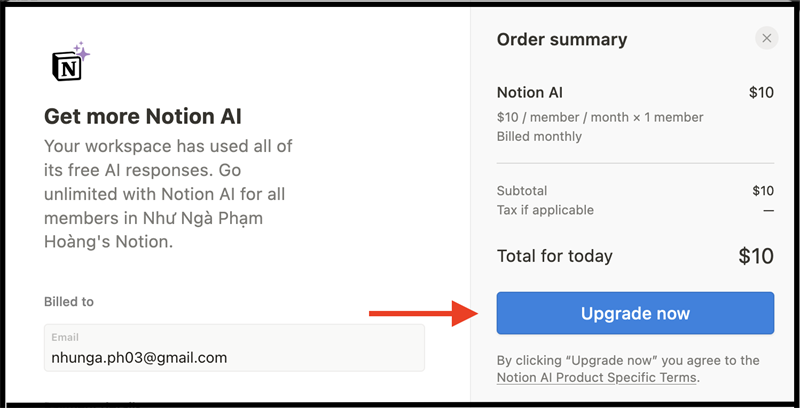Click the Subtotal $10 amount
Viewport: 800px width, 408px height.
click(763, 190)
